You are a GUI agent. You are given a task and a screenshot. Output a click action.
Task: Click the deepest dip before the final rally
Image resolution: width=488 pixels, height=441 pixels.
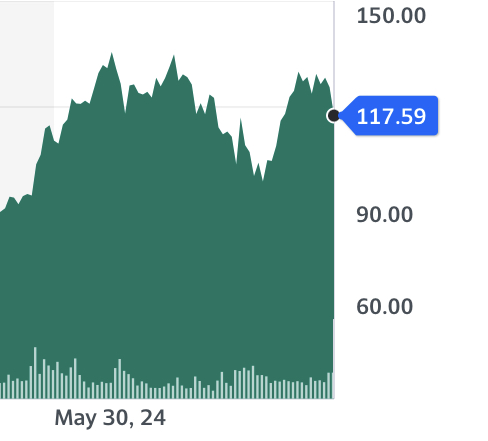(263, 179)
